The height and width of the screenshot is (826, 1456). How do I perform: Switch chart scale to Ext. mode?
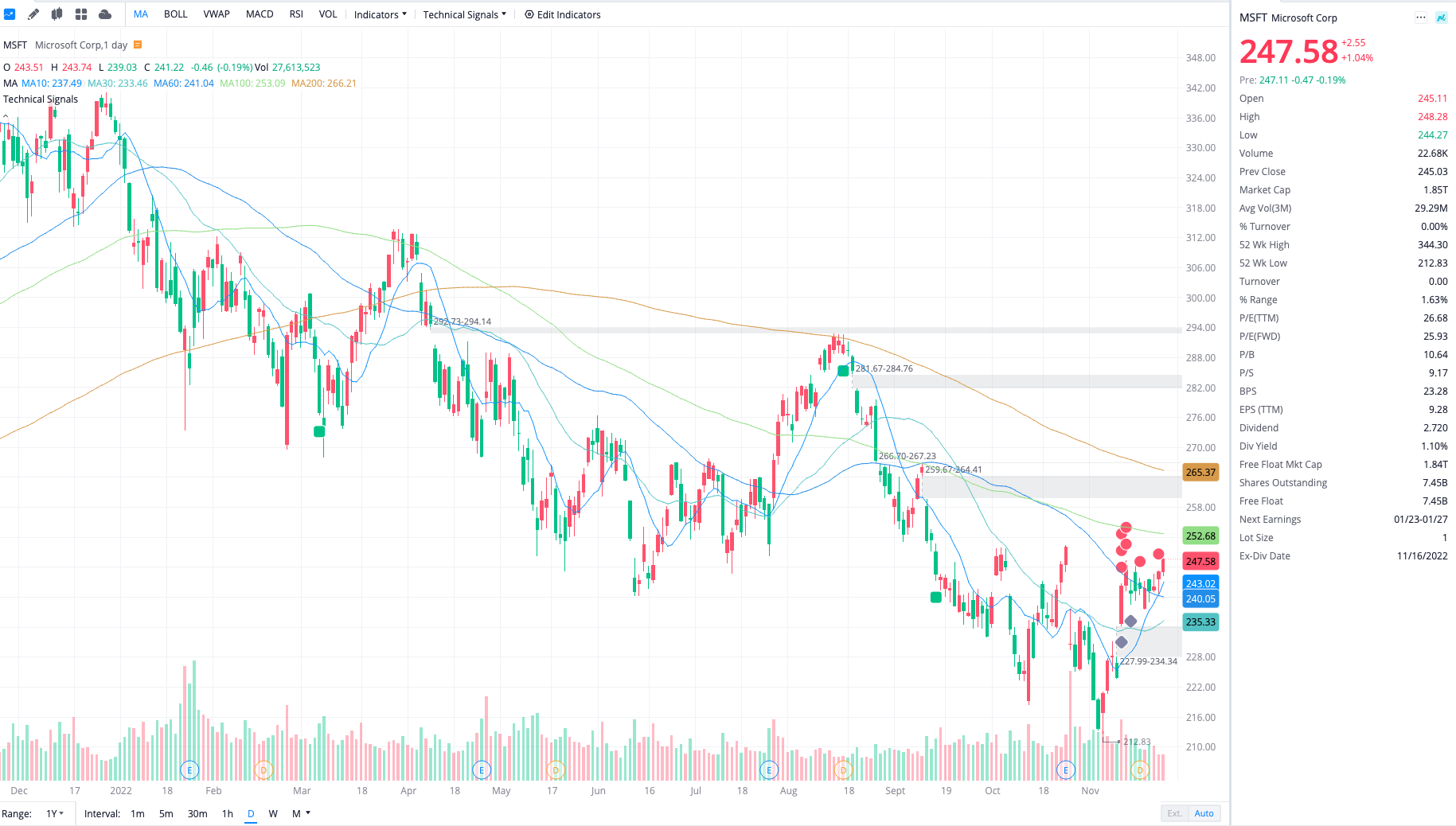pos(1174,812)
